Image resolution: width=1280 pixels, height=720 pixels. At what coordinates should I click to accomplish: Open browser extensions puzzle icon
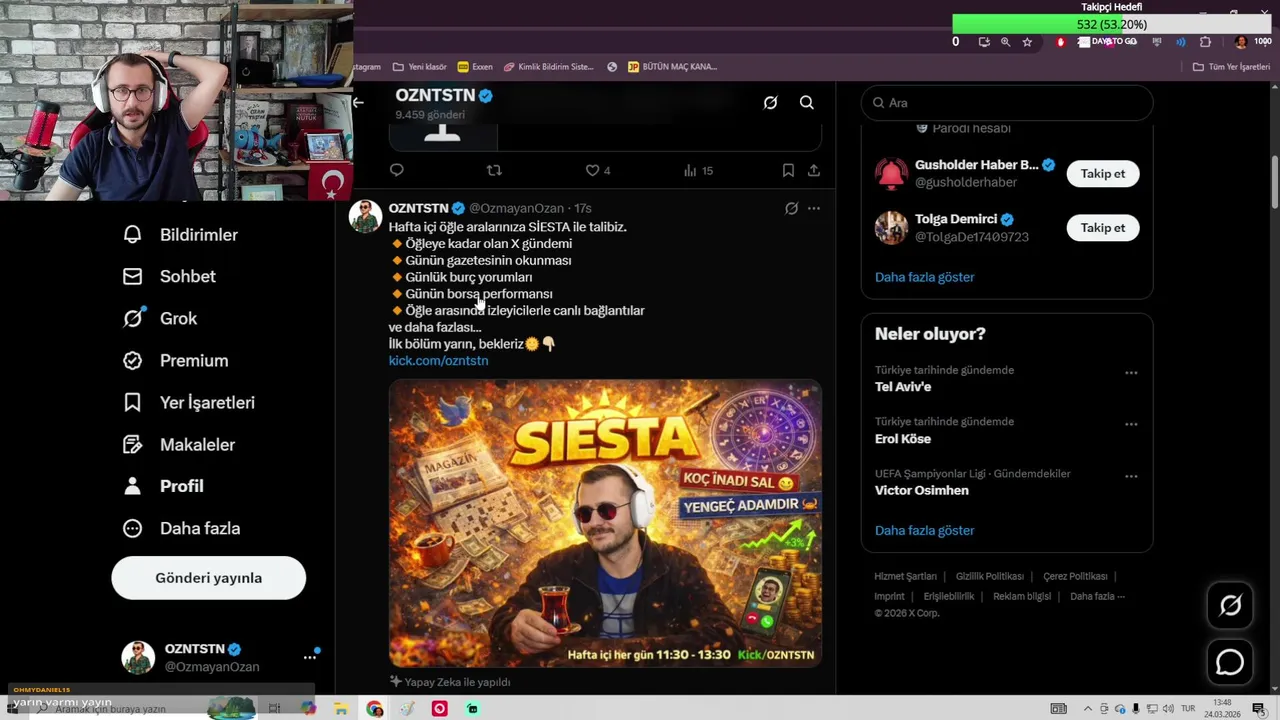(1205, 42)
